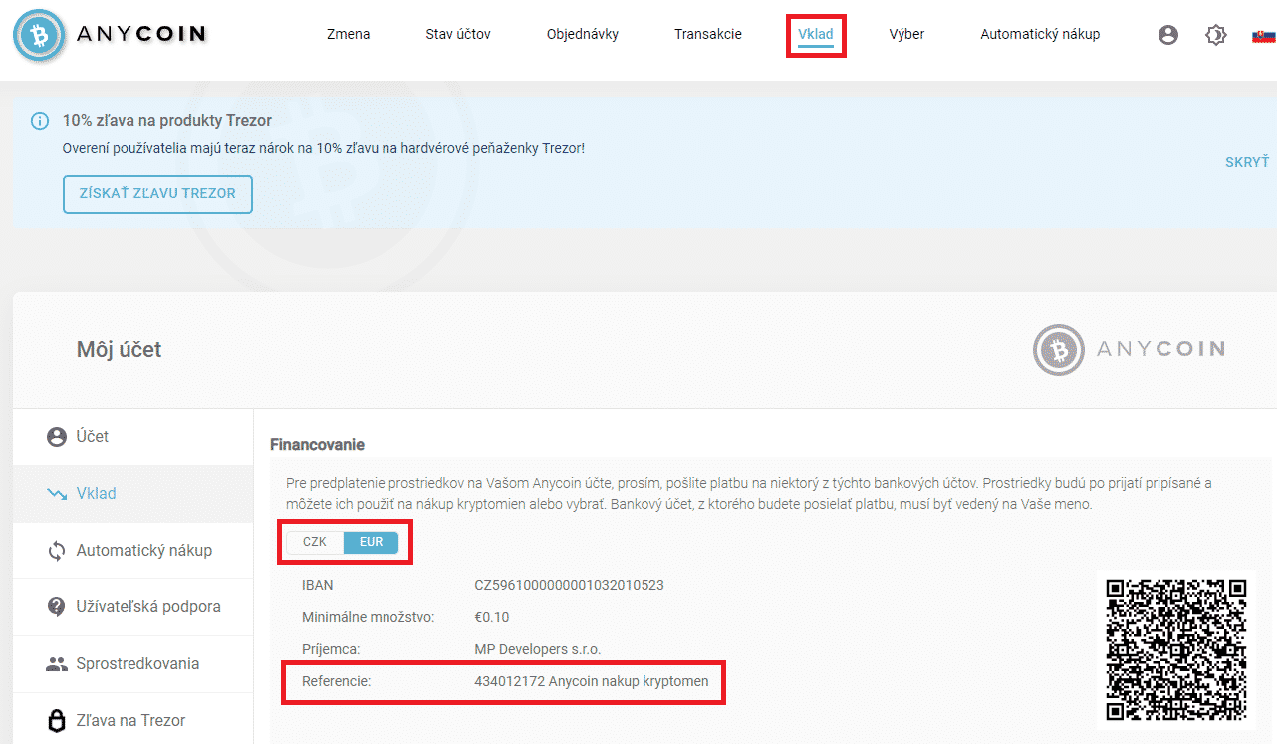Click the payment QR code image
The height and width of the screenshot is (744, 1277).
[x=1176, y=648]
